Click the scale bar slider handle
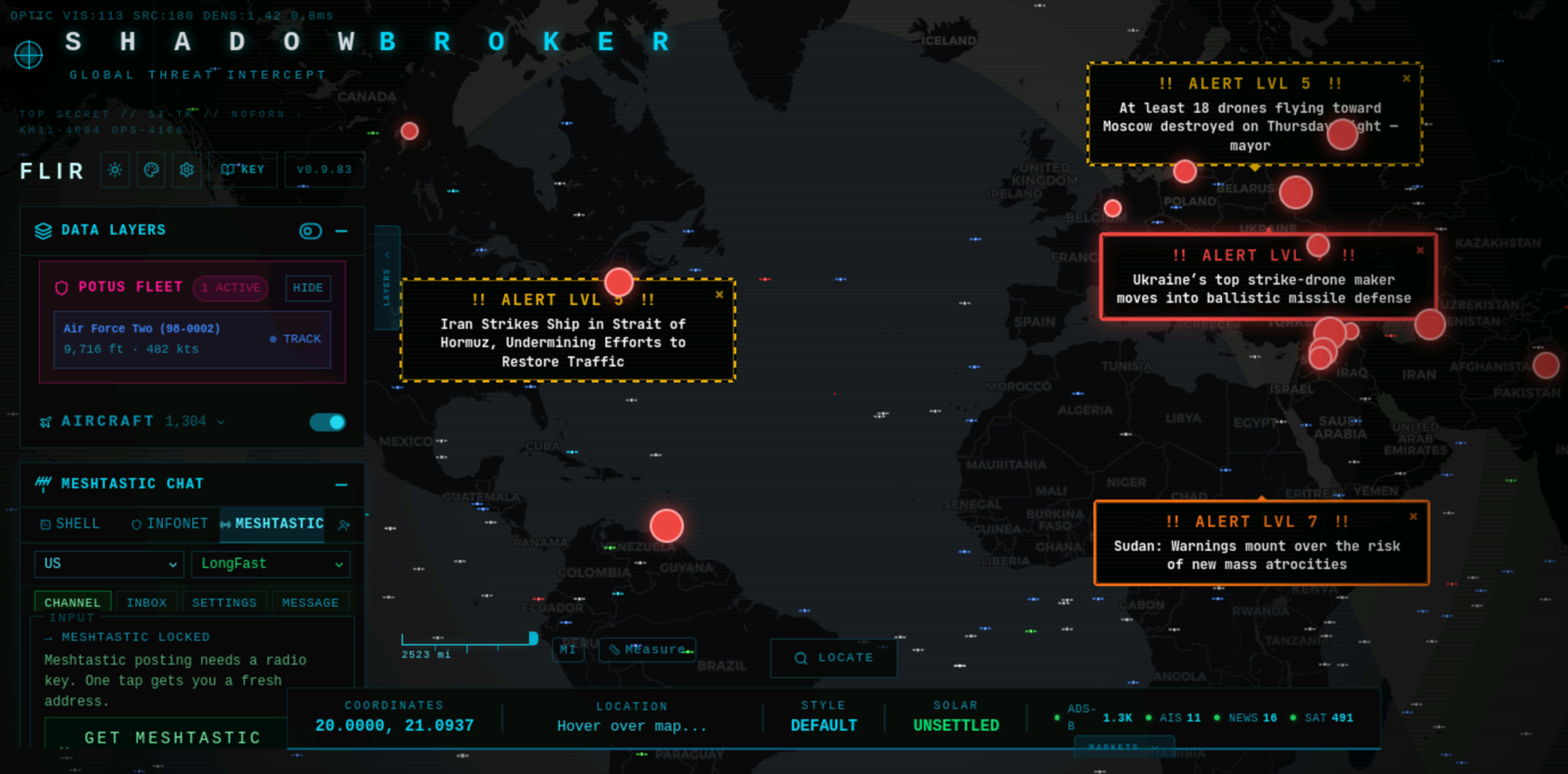The width and height of the screenshot is (1568, 774). coord(533,638)
